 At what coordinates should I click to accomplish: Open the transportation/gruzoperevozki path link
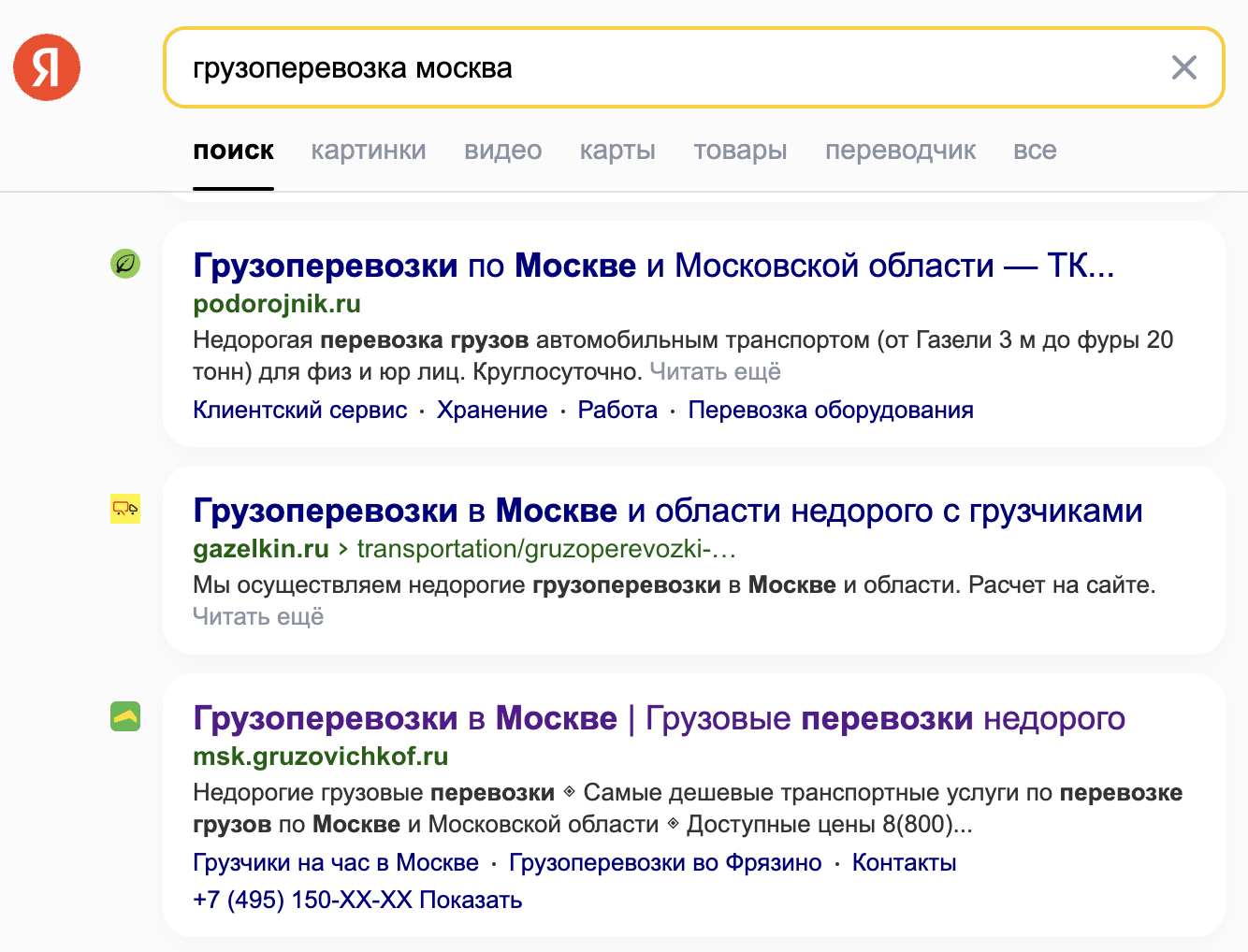click(x=546, y=549)
